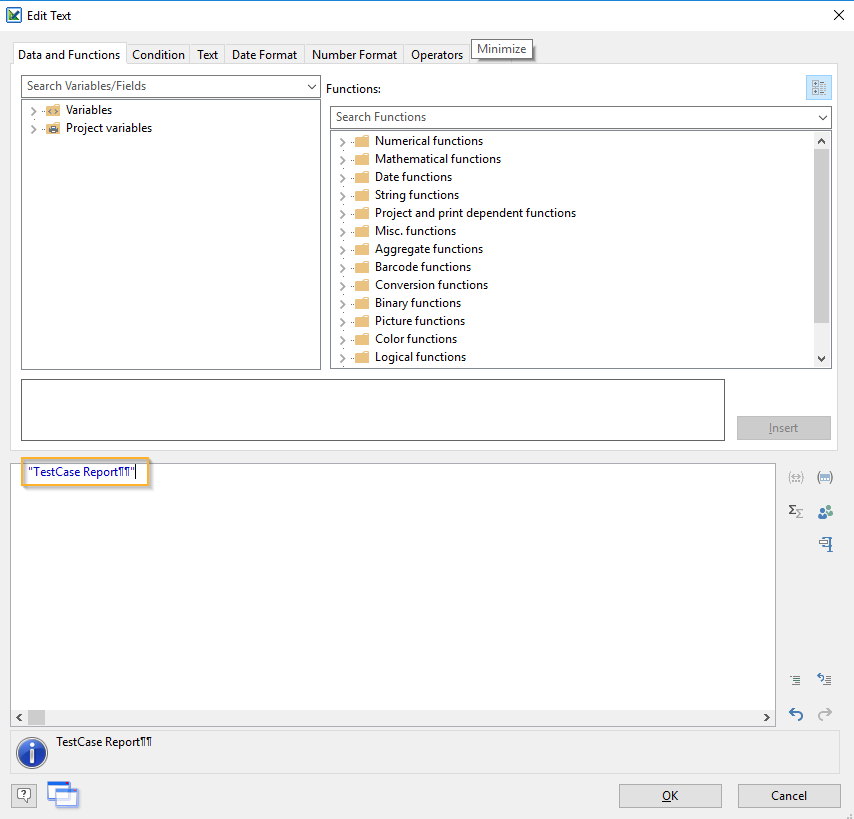Click the blue information icon

pos(32,753)
